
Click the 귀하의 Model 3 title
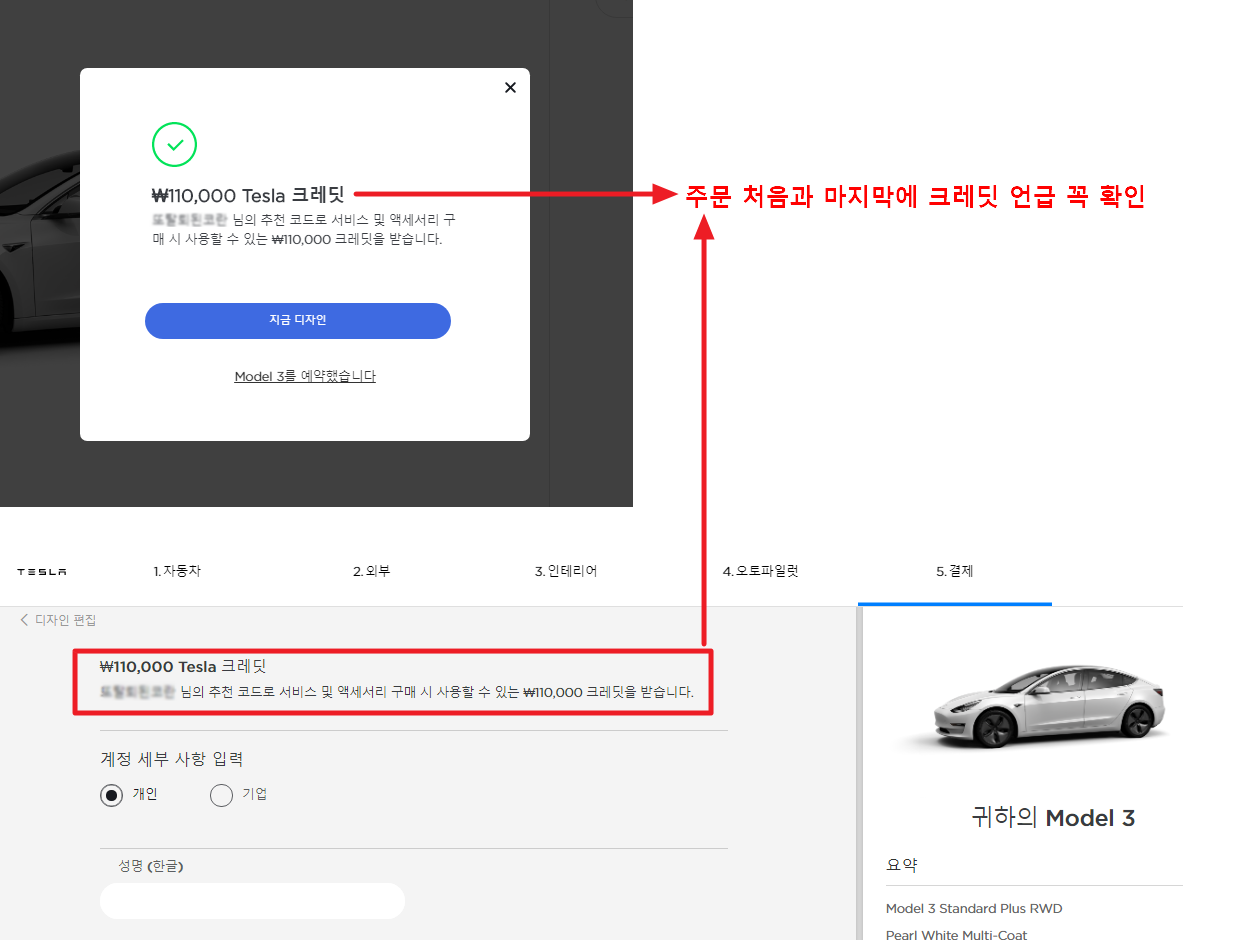(1053, 818)
